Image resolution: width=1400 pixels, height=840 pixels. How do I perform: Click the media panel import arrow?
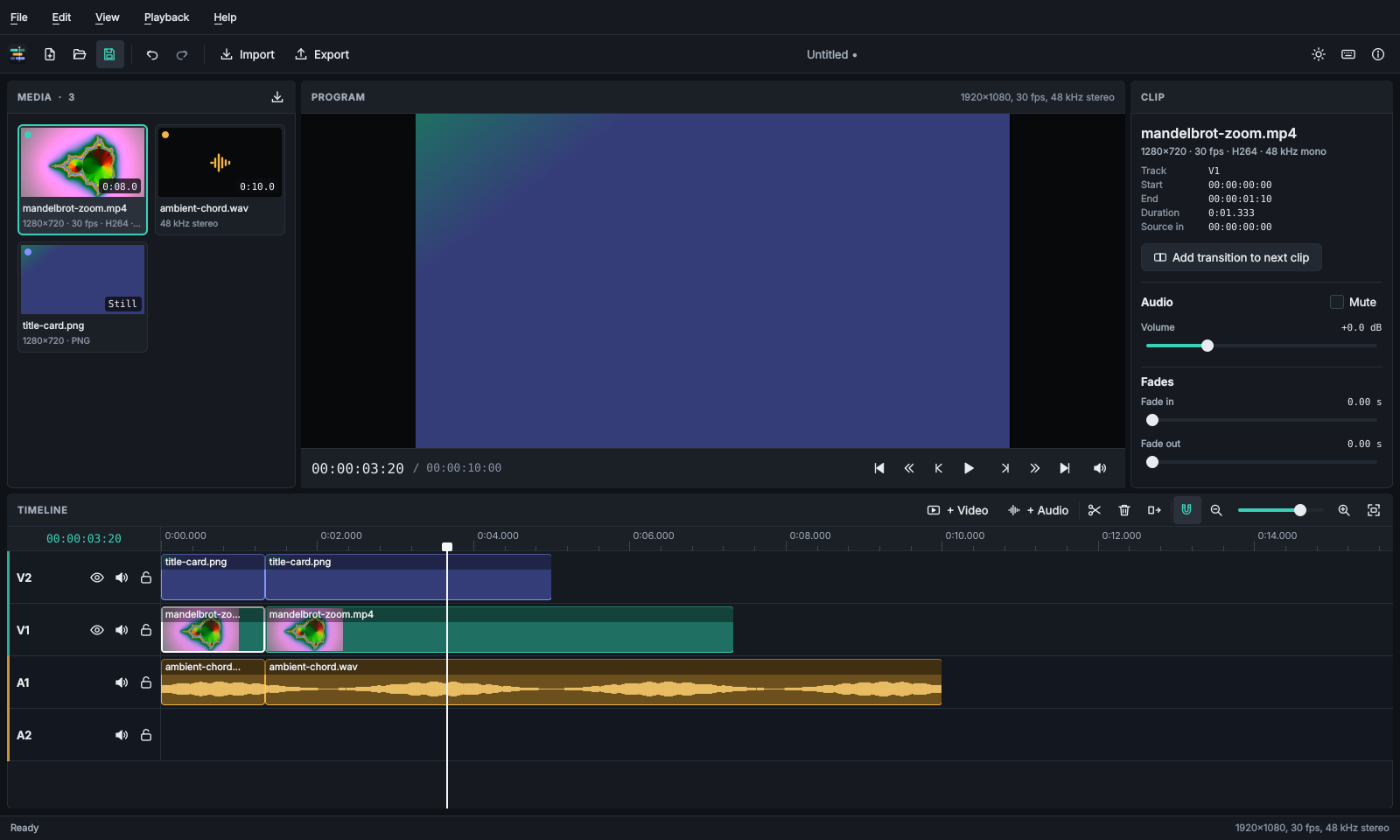point(277,97)
